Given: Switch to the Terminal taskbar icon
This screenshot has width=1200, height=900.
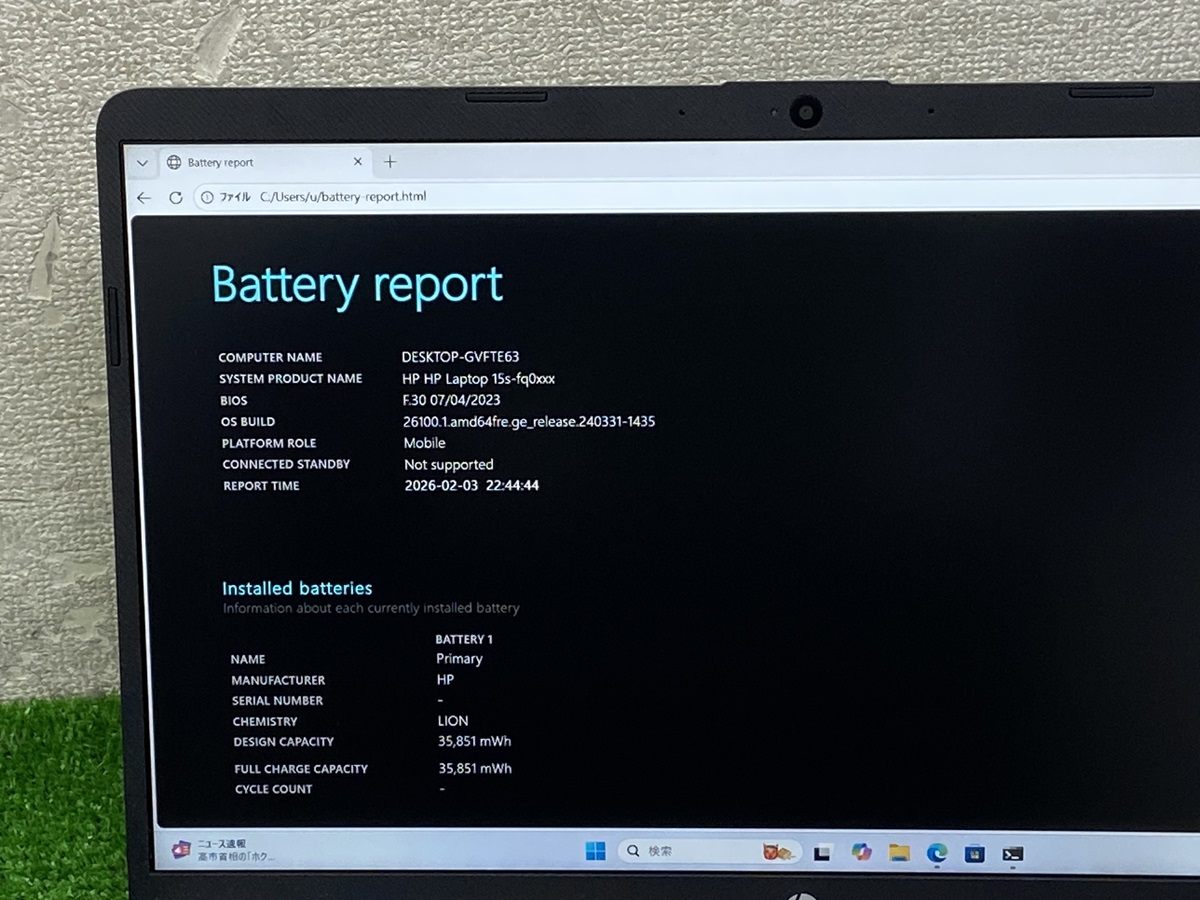Looking at the screenshot, I should tap(1013, 853).
